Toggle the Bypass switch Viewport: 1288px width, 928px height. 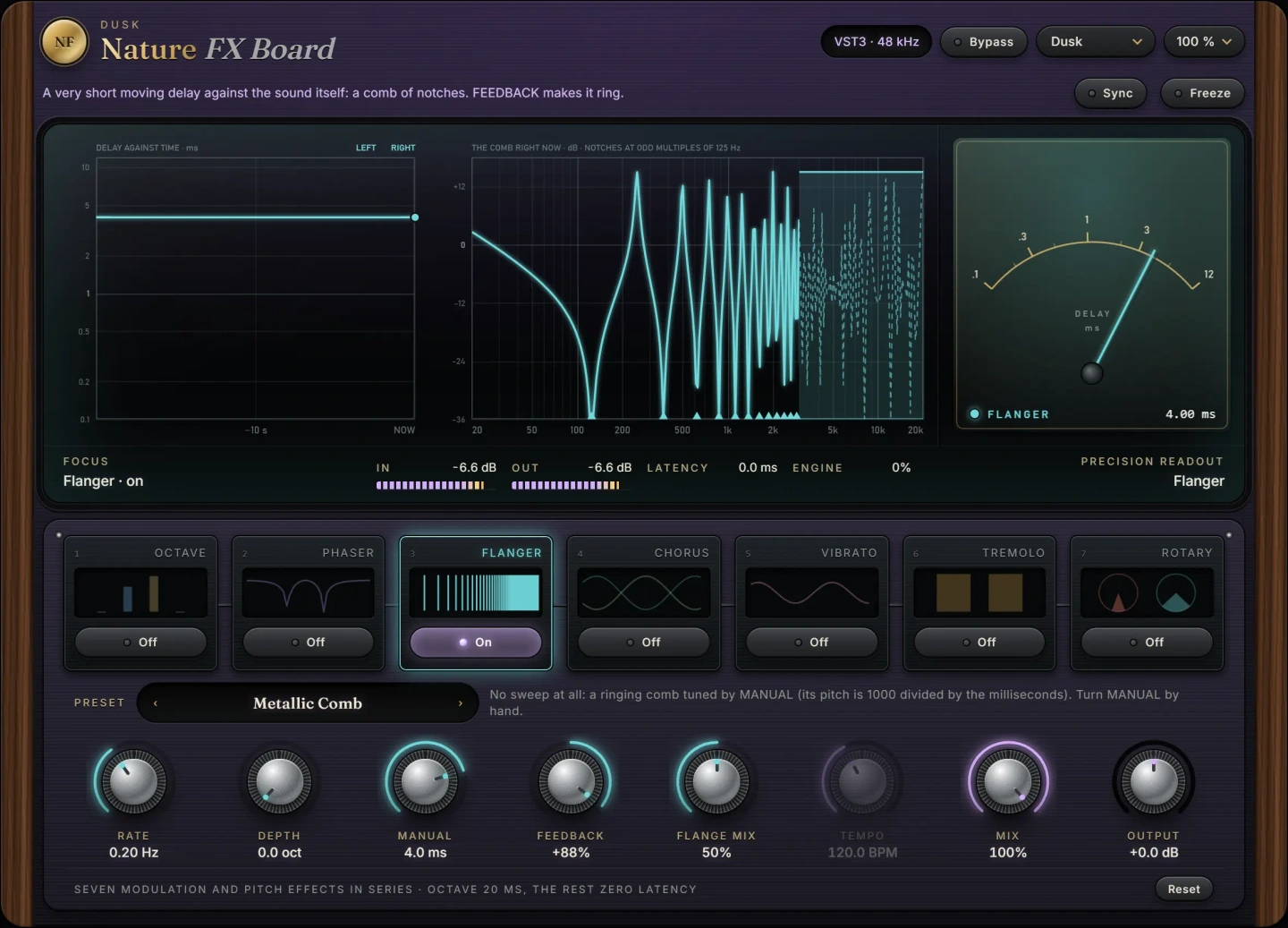[x=984, y=42]
